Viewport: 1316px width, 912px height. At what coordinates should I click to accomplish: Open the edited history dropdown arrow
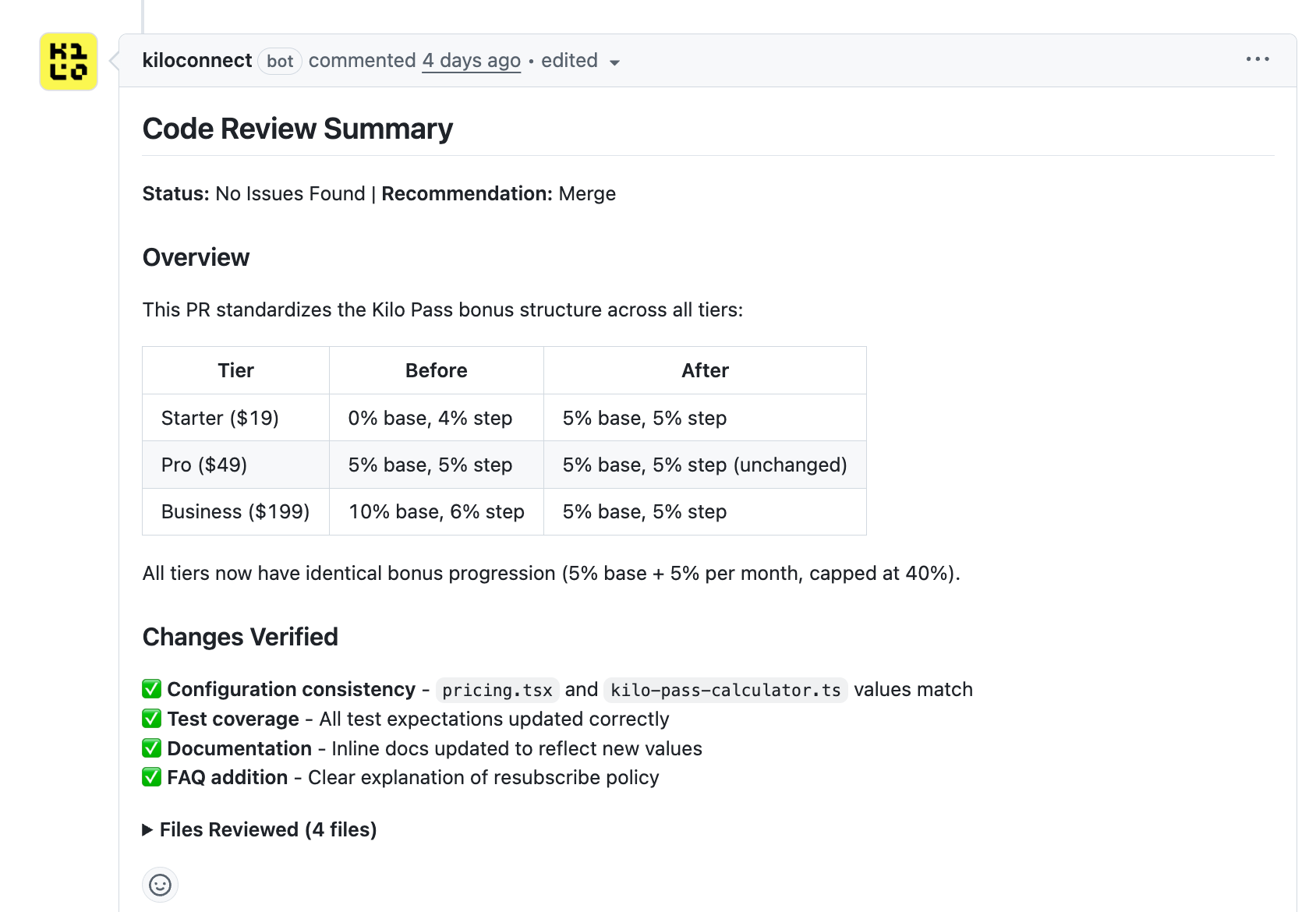(x=614, y=62)
